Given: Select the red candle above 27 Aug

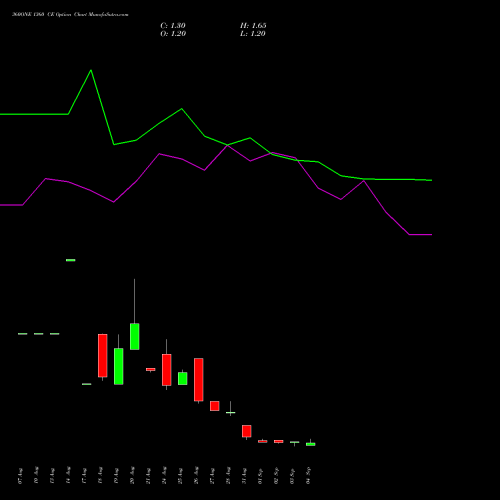Looking at the screenshot, I should (215, 406).
